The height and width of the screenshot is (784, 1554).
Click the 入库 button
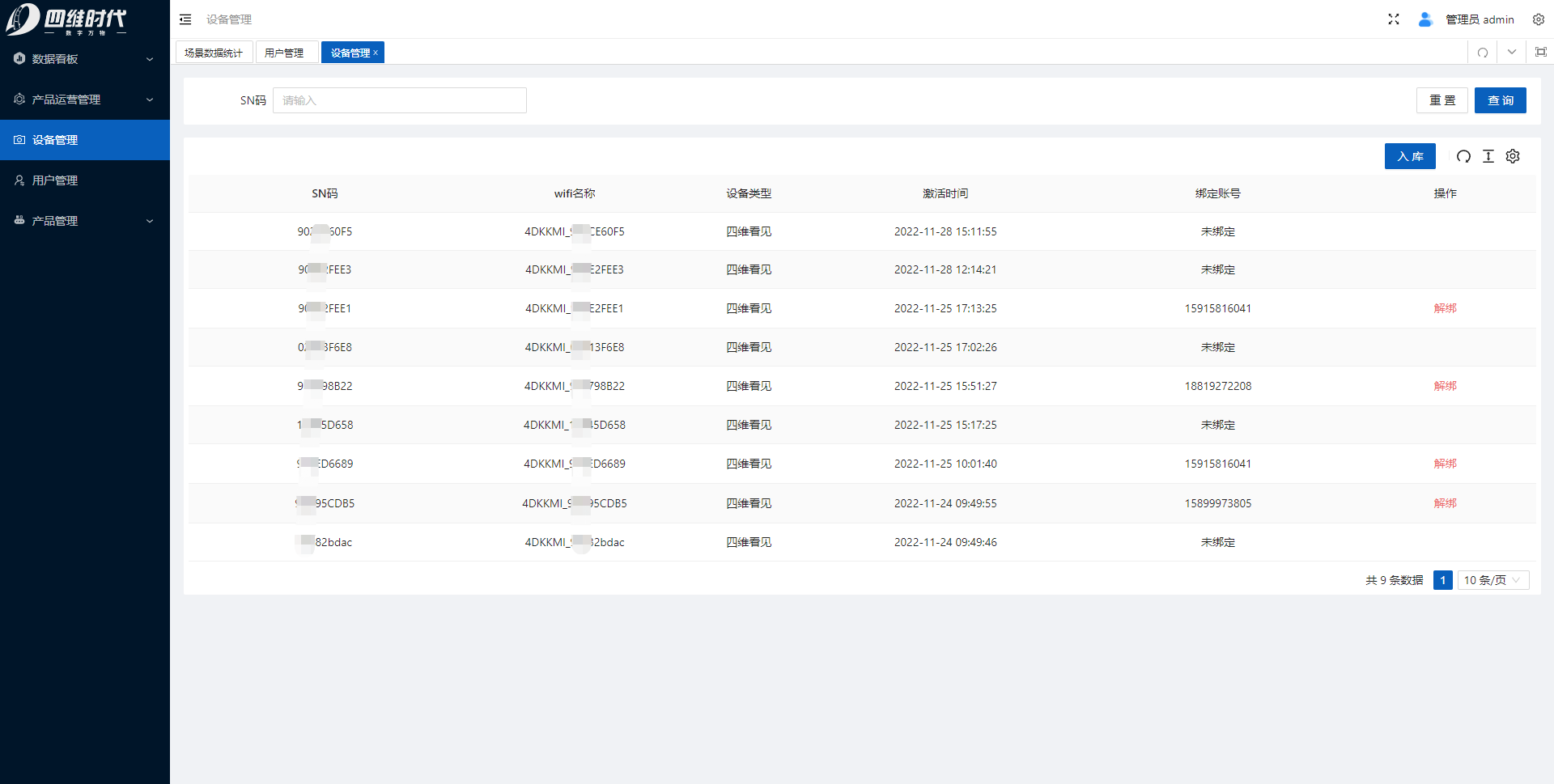click(1409, 156)
